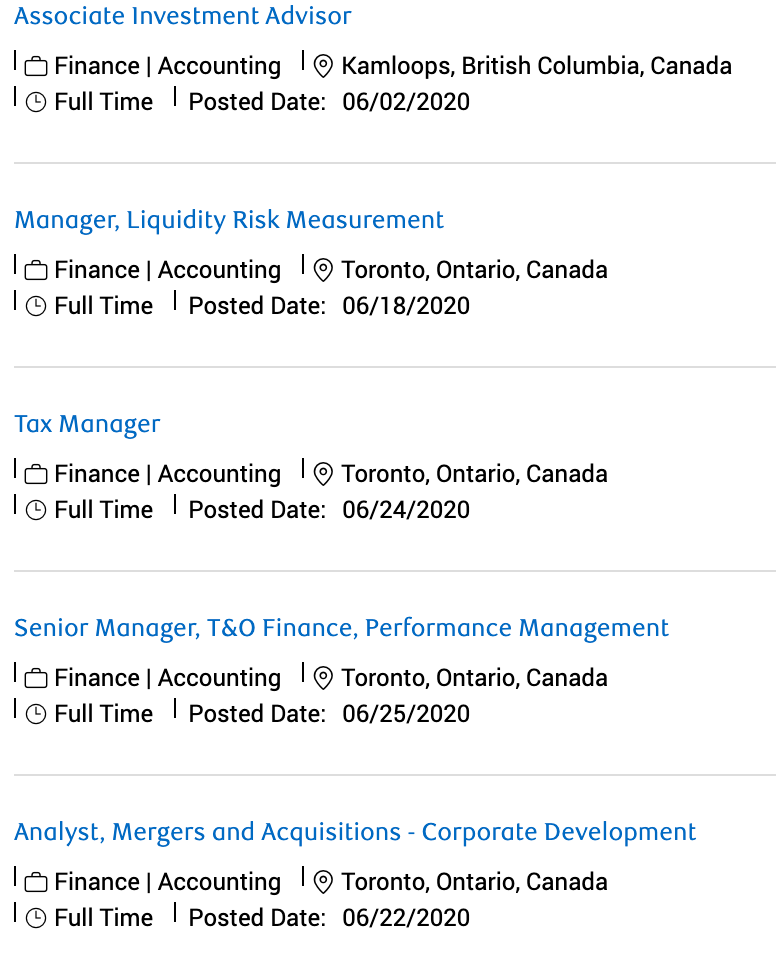Image resolution: width=776 pixels, height=964 pixels.
Task: Open the Manager, Liquidity Risk Measurement posting
Action: 229,220
